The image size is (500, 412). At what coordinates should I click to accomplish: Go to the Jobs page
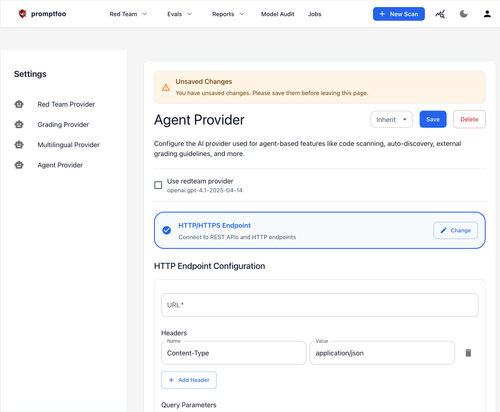(314, 14)
